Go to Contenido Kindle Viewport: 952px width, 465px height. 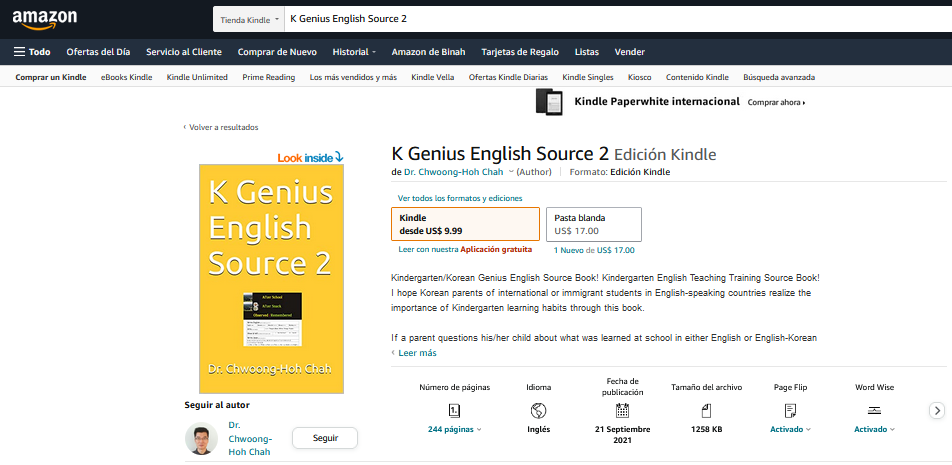(x=697, y=77)
